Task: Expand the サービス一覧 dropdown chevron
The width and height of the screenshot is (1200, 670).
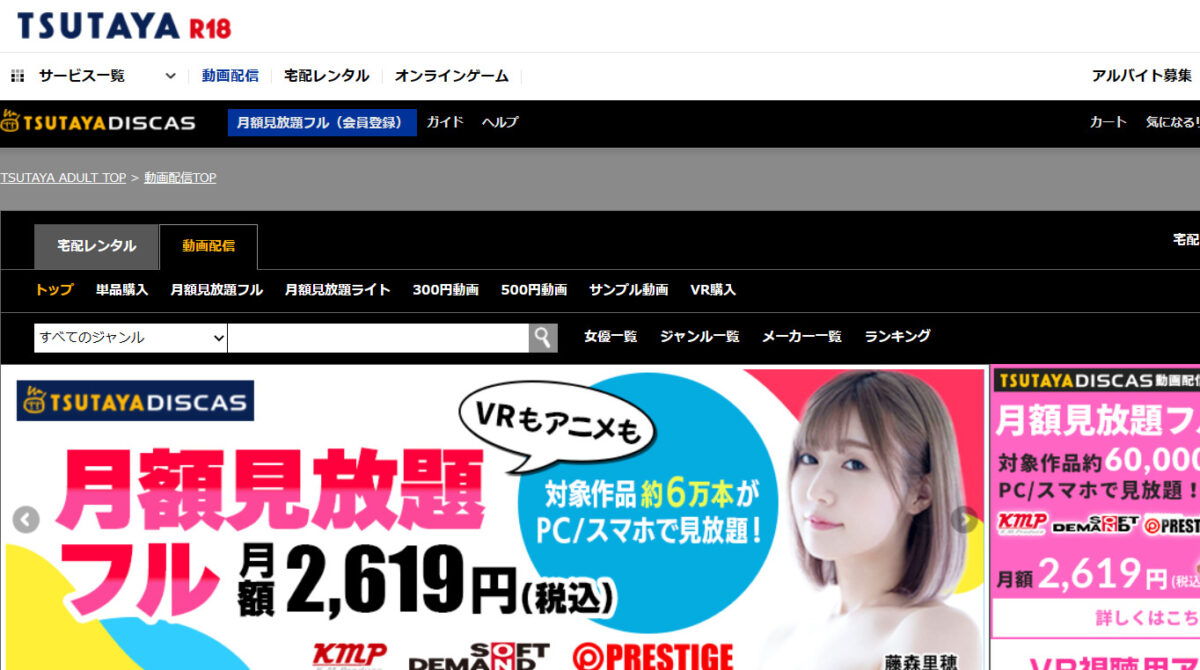Action: 170,76
